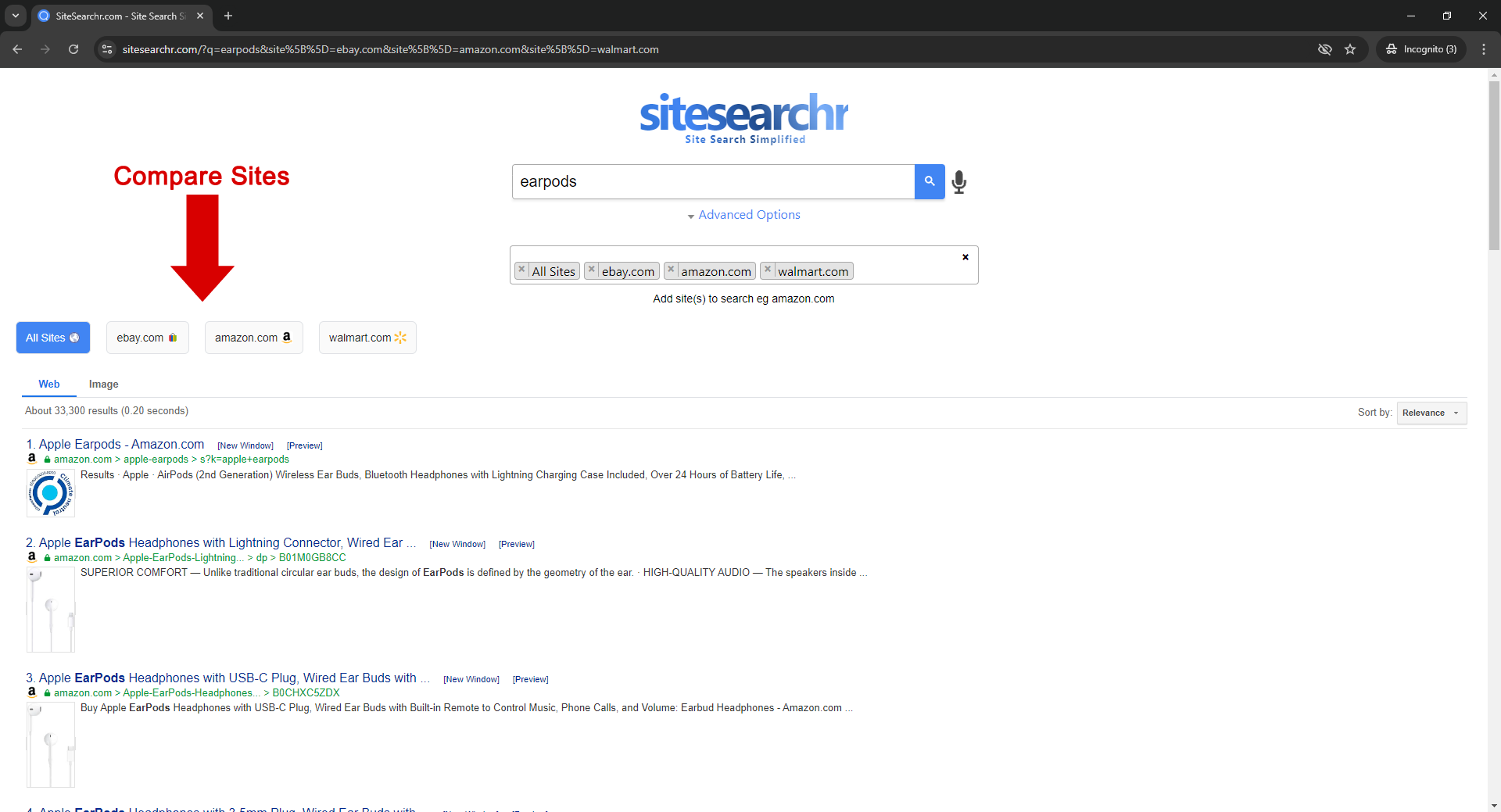Bookmark this page with the star icon
Viewport: 1501px width, 812px height.
click(1350, 49)
